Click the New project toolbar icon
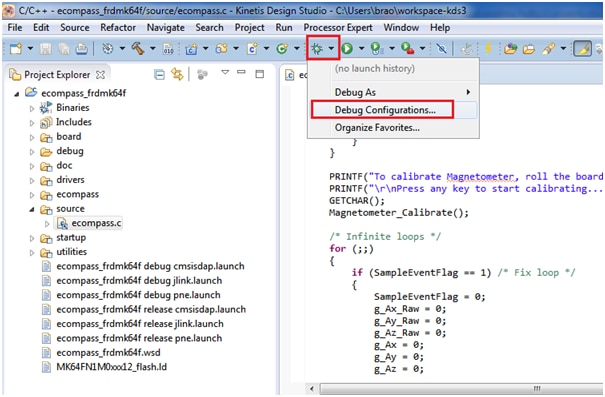This screenshot has width=605, height=397. click(16, 49)
